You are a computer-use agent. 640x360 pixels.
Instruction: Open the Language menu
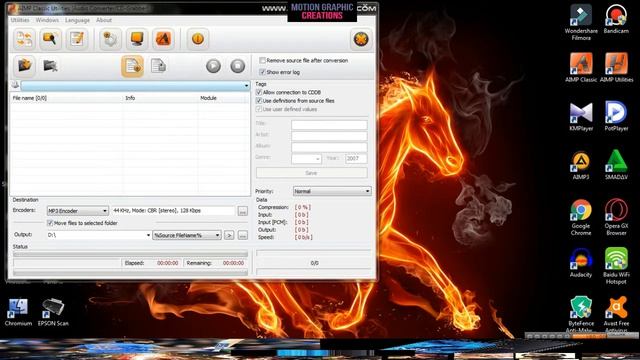click(x=77, y=20)
